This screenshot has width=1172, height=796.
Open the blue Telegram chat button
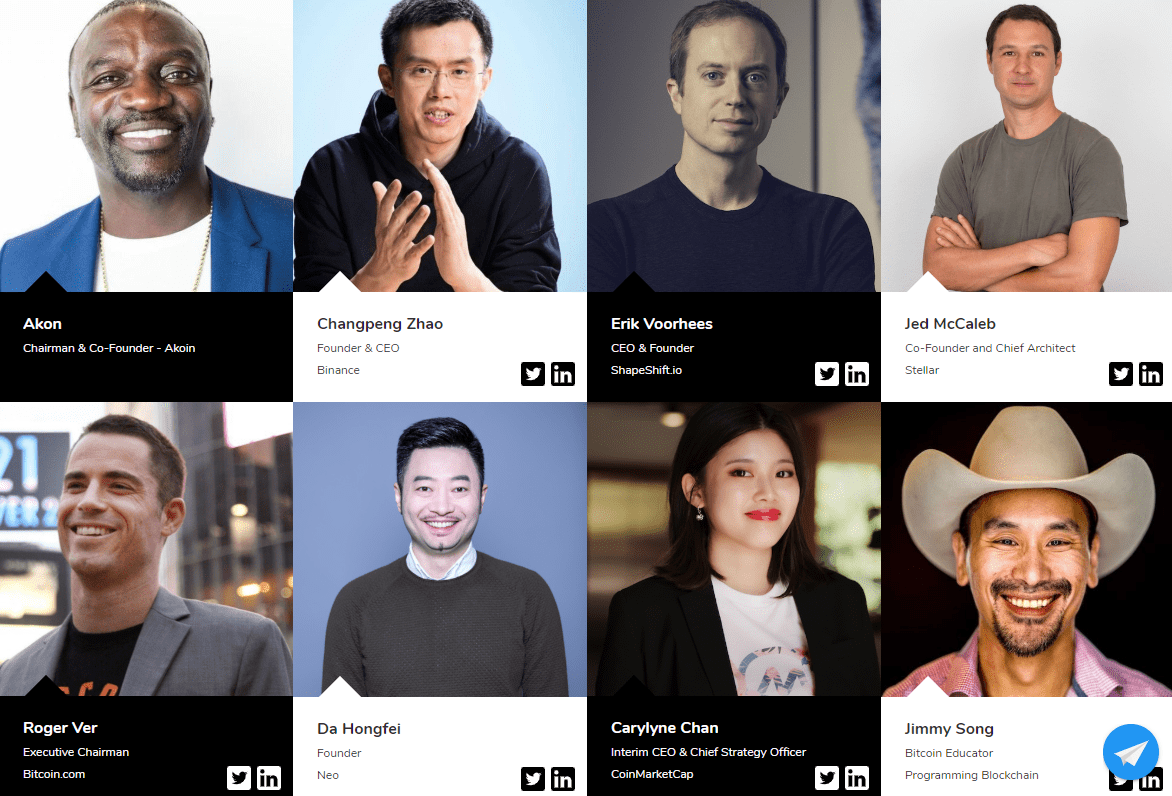click(x=1131, y=752)
